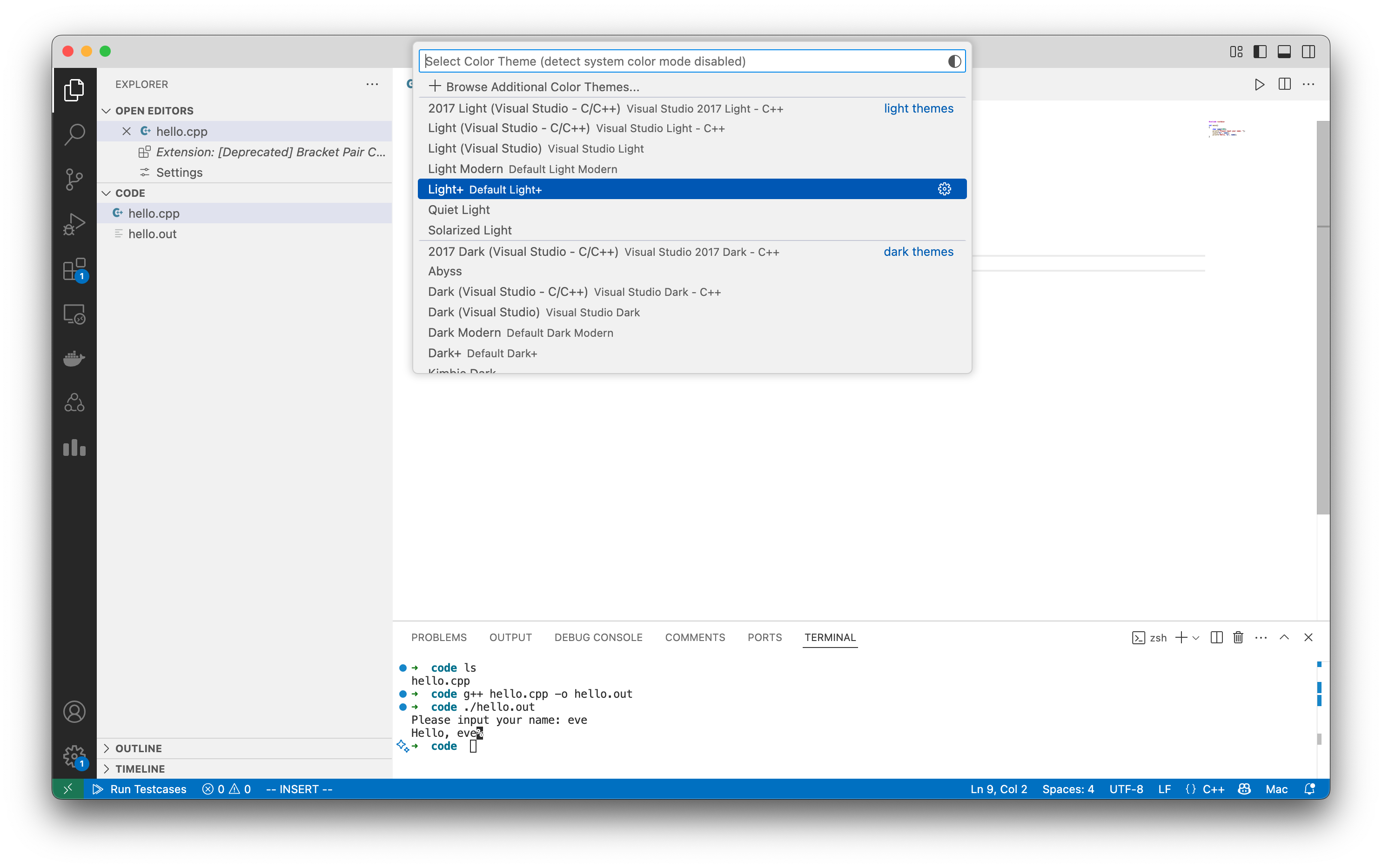Open gear settings on the Light+ theme row
Screen dimensions: 1382x868
(x=945, y=189)
